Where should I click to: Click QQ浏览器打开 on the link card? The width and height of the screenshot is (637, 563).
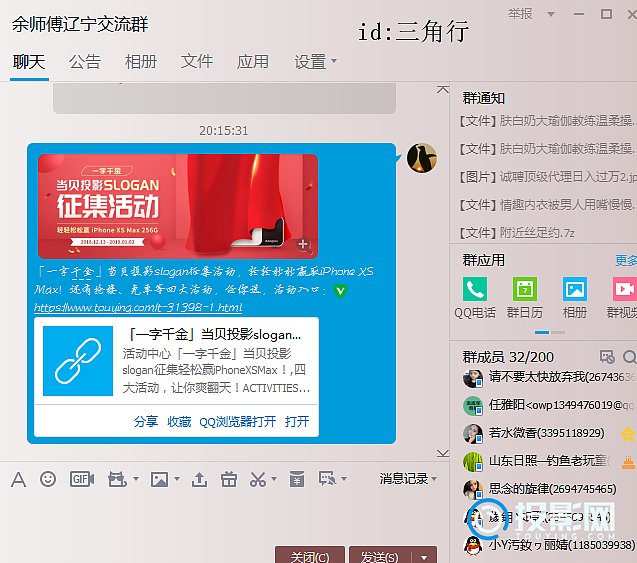pyautogui.click(x=238, y=422)
